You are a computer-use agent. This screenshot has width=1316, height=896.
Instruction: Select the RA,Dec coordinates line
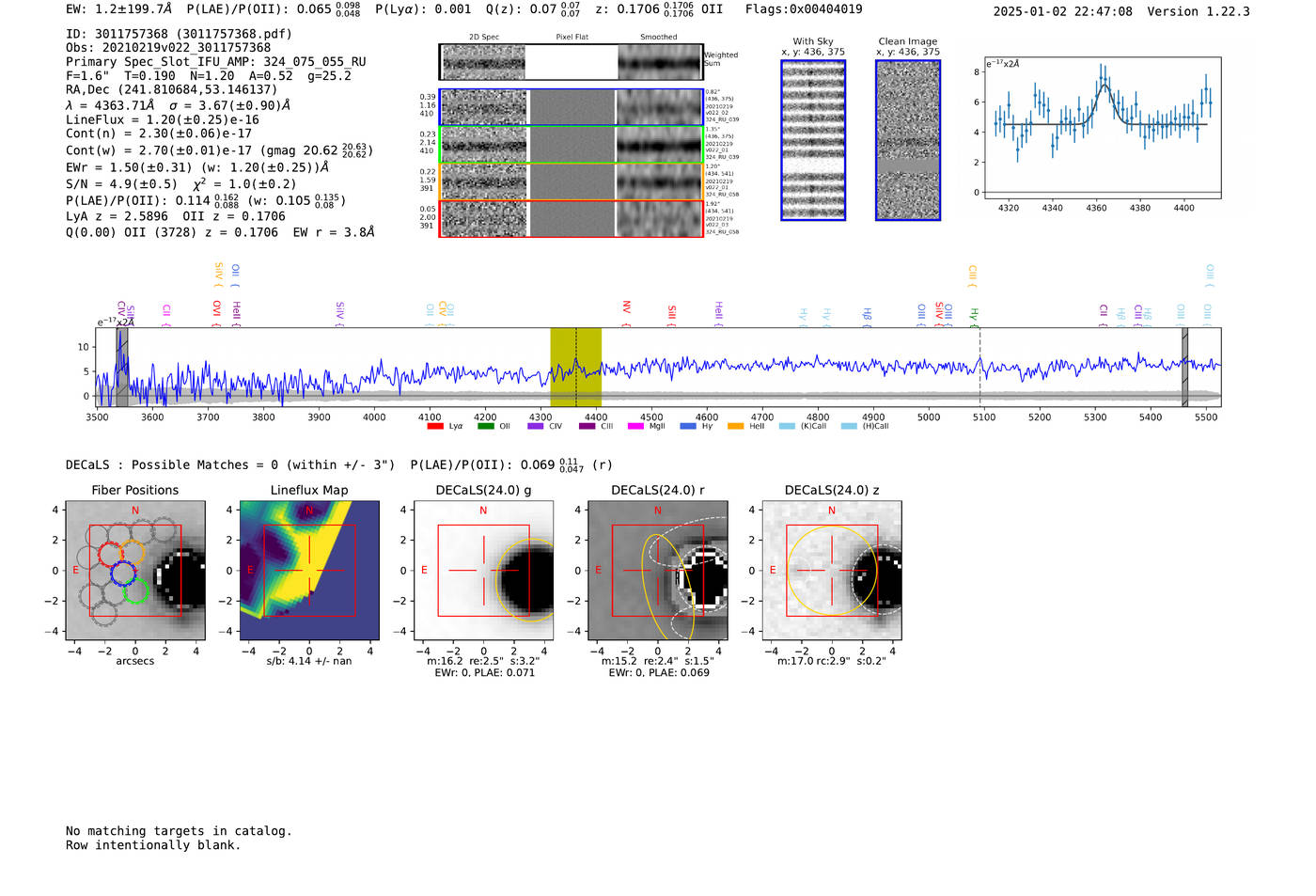[171, 89]
